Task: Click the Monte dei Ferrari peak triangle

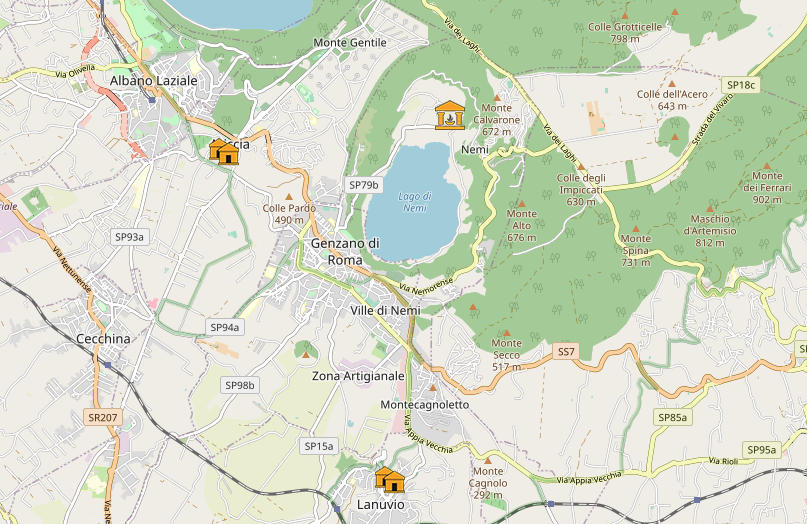Action: [767, 165]
